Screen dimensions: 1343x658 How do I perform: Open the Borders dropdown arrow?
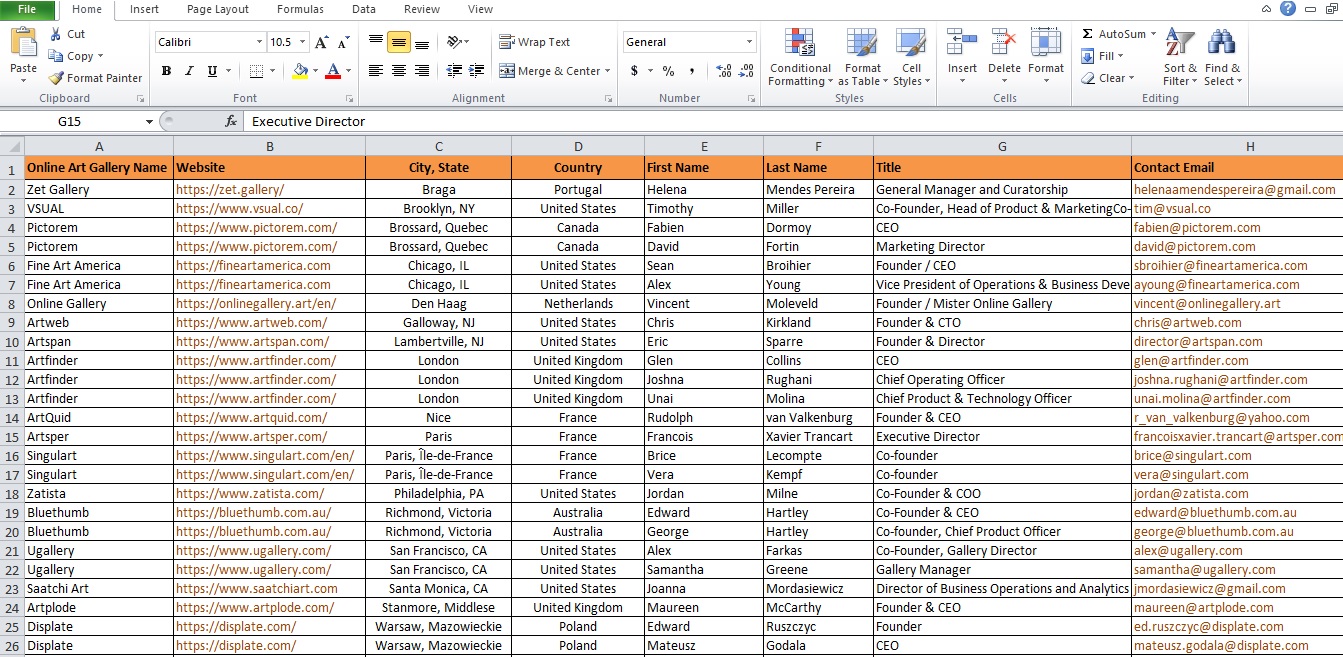pyautogui.click(x=271, y=71)
